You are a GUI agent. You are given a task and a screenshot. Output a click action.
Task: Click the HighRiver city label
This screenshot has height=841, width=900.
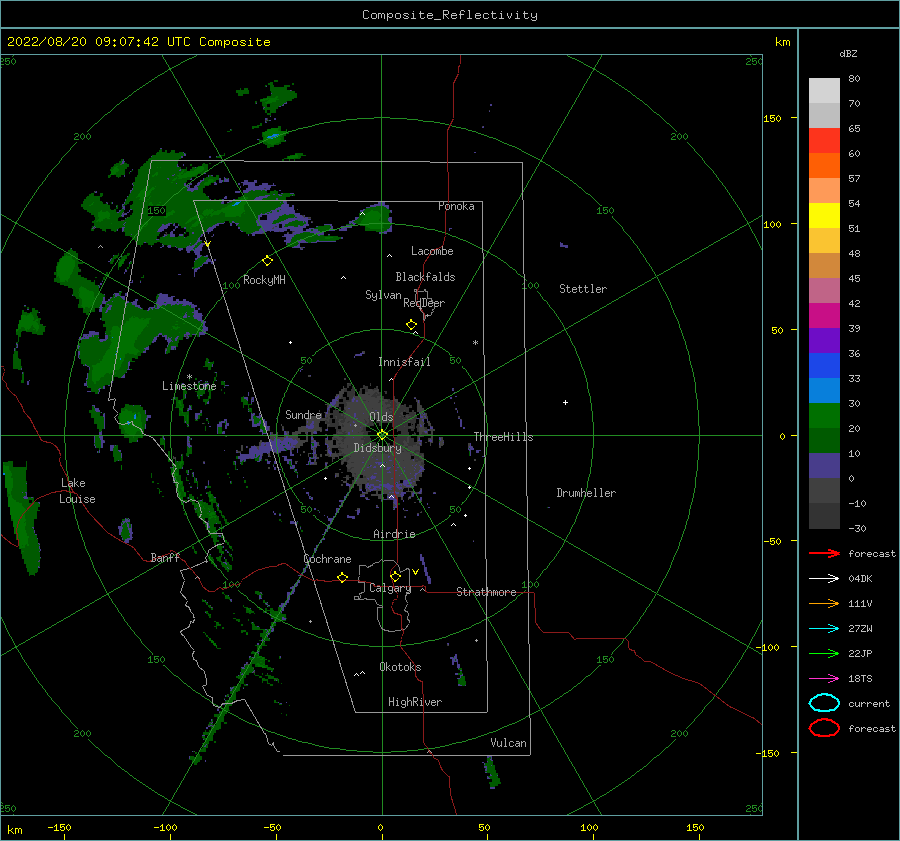(x=415, y=702)
